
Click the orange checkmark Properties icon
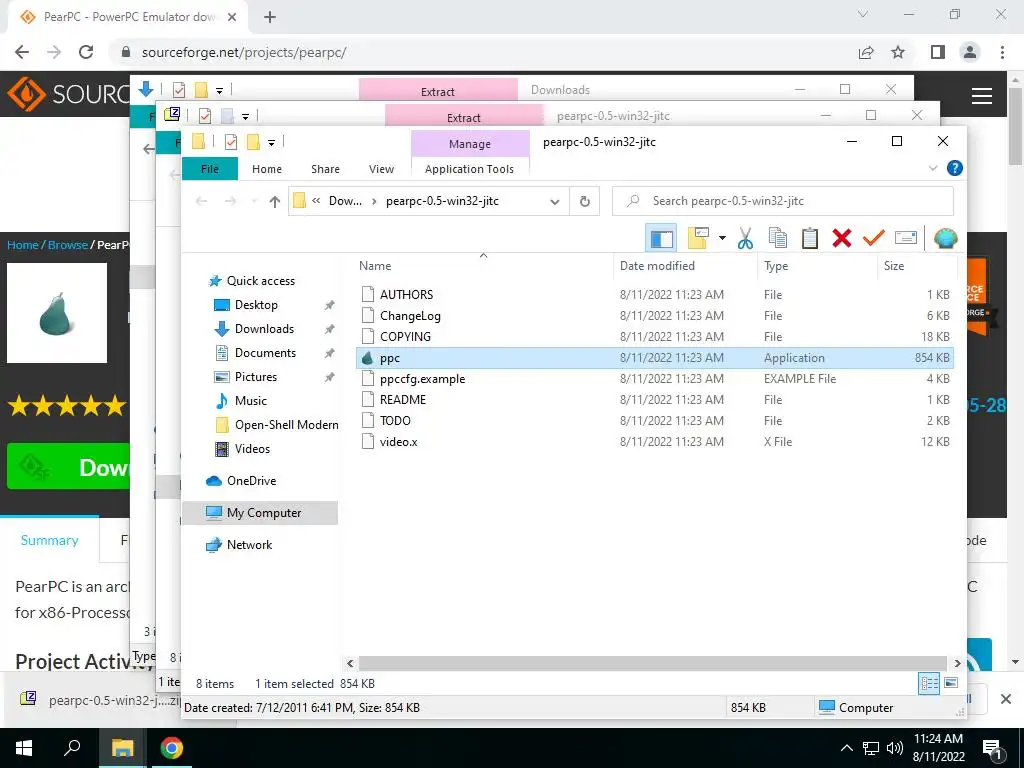pos(873,238)
